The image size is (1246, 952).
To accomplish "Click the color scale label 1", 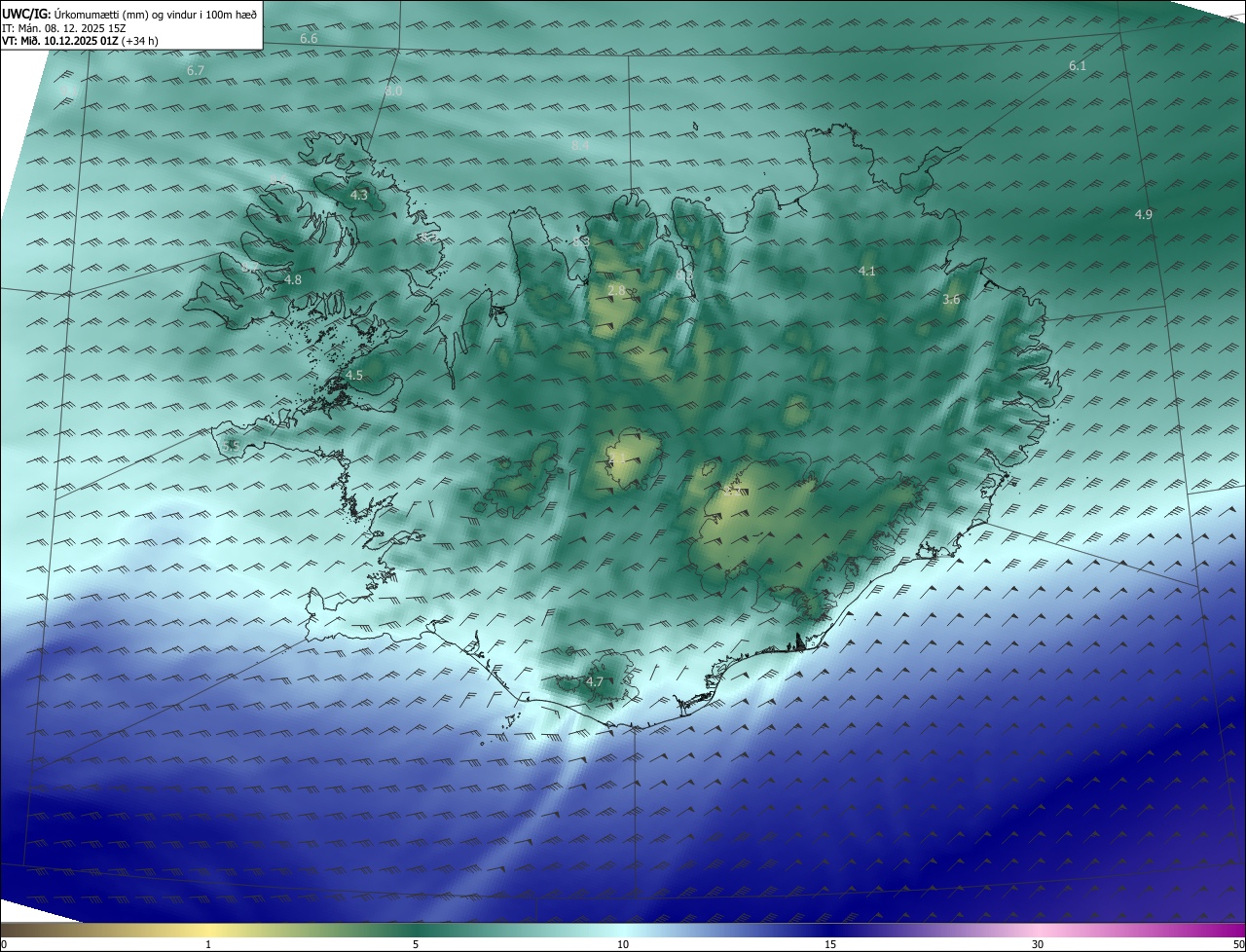I will [208, 944].
